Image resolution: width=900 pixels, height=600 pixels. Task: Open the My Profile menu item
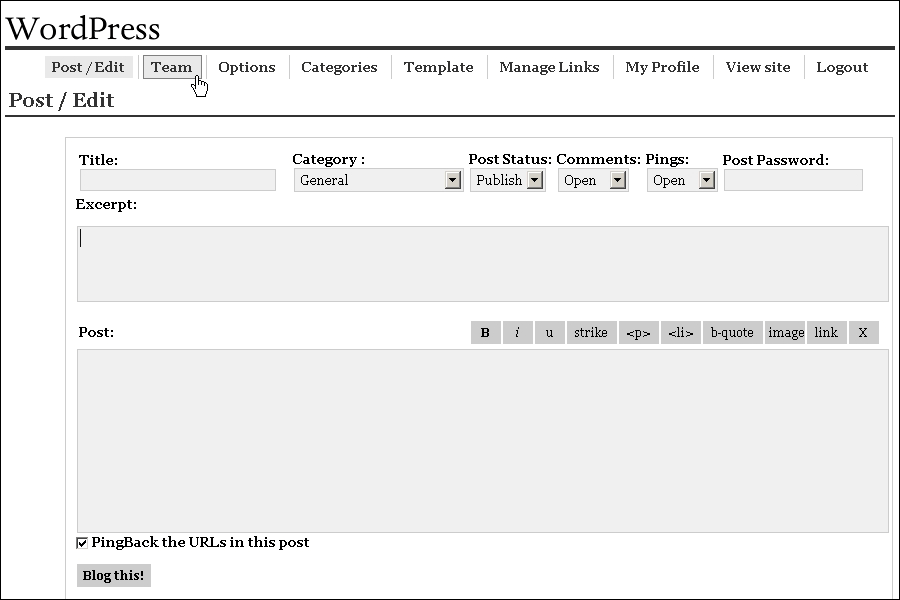pos(662,67)
